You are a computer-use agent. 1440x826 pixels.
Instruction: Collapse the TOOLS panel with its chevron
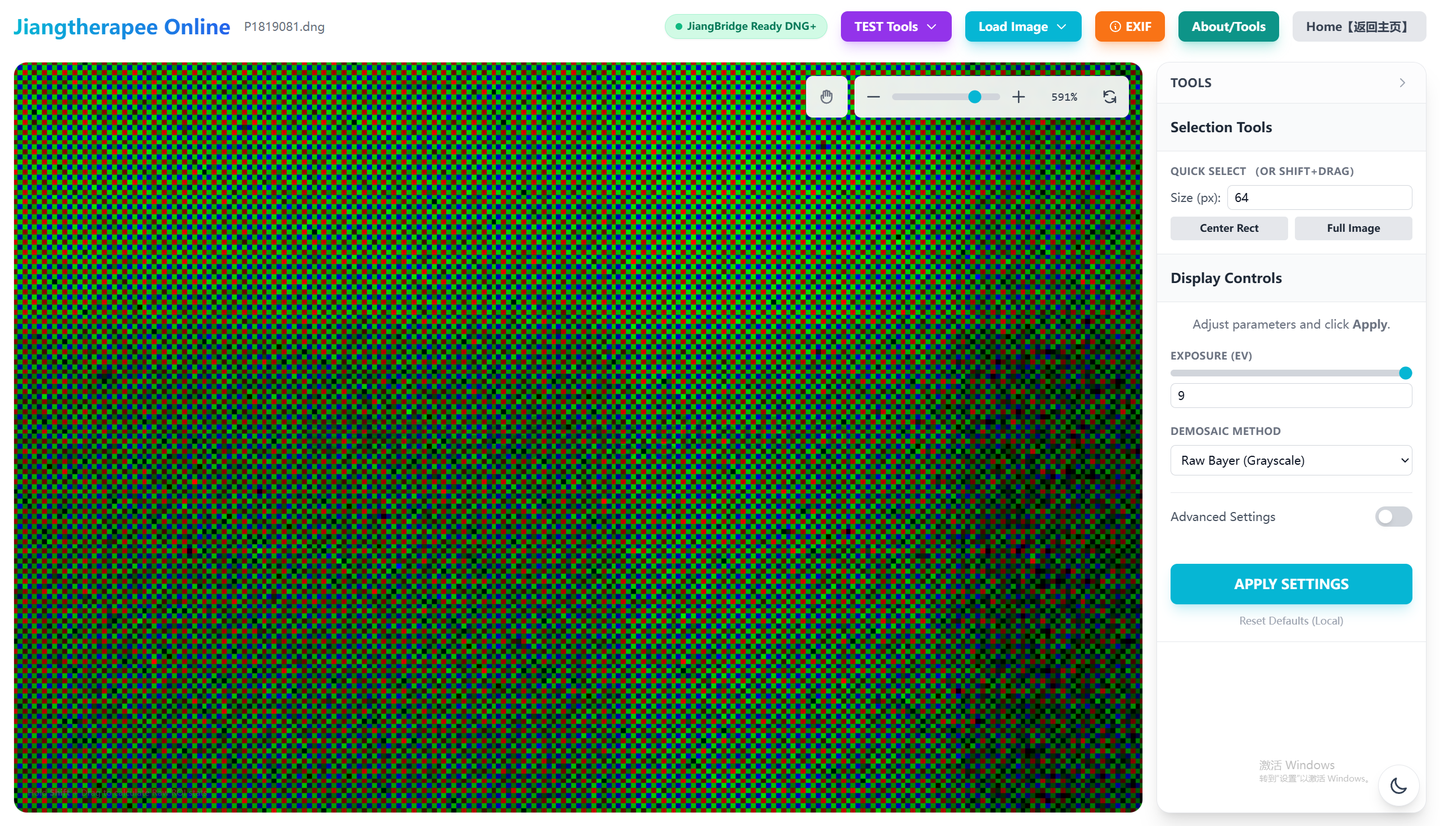[x=1402, y=83]
